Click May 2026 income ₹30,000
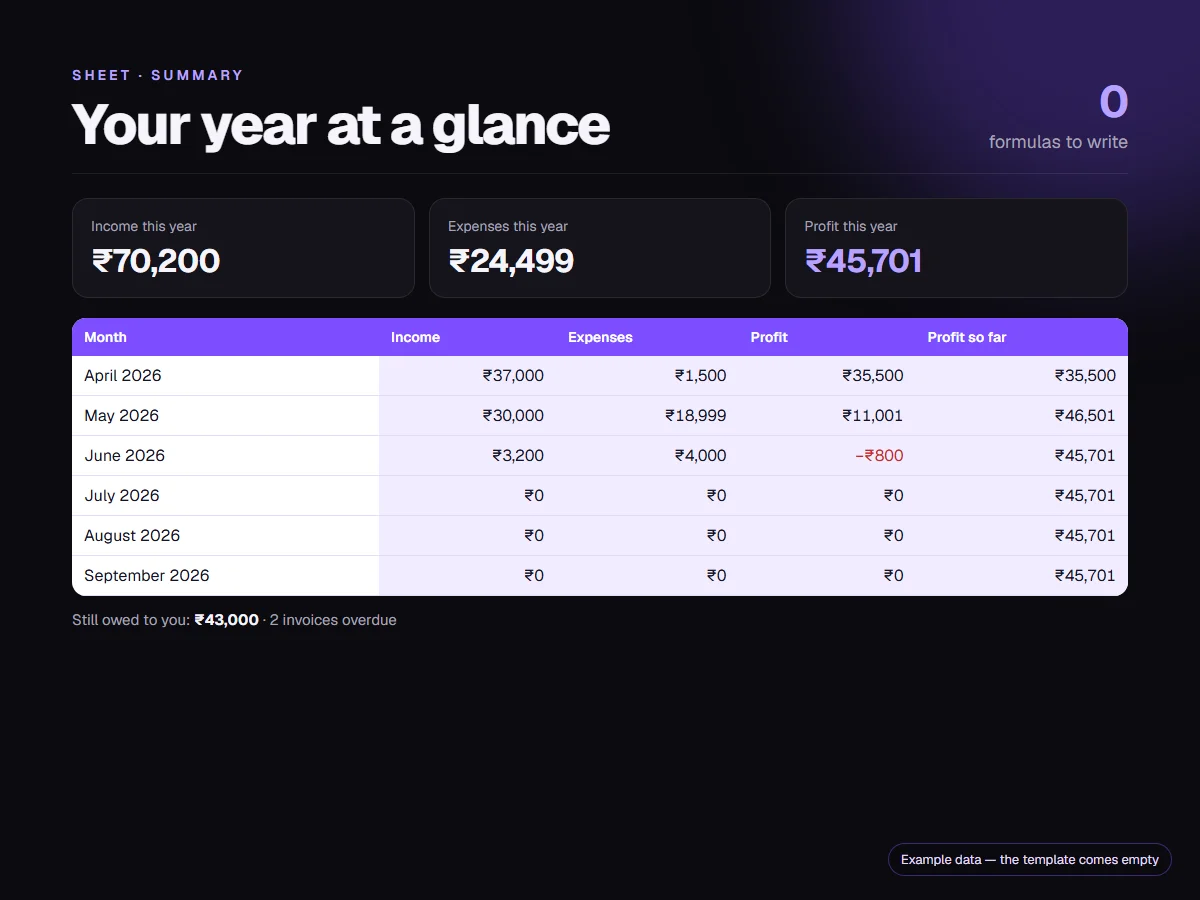The width and height of the screenshot is (1200, 900). click(x=513, y=416)
